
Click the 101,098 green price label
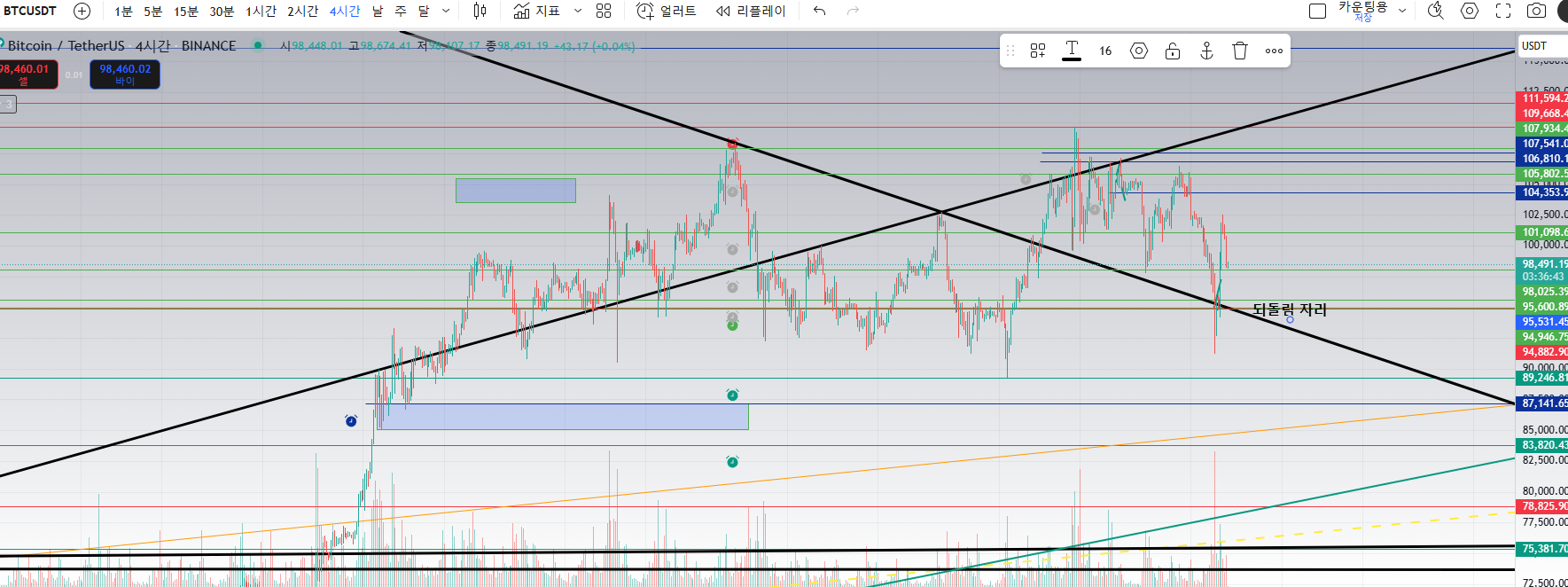1543,232
